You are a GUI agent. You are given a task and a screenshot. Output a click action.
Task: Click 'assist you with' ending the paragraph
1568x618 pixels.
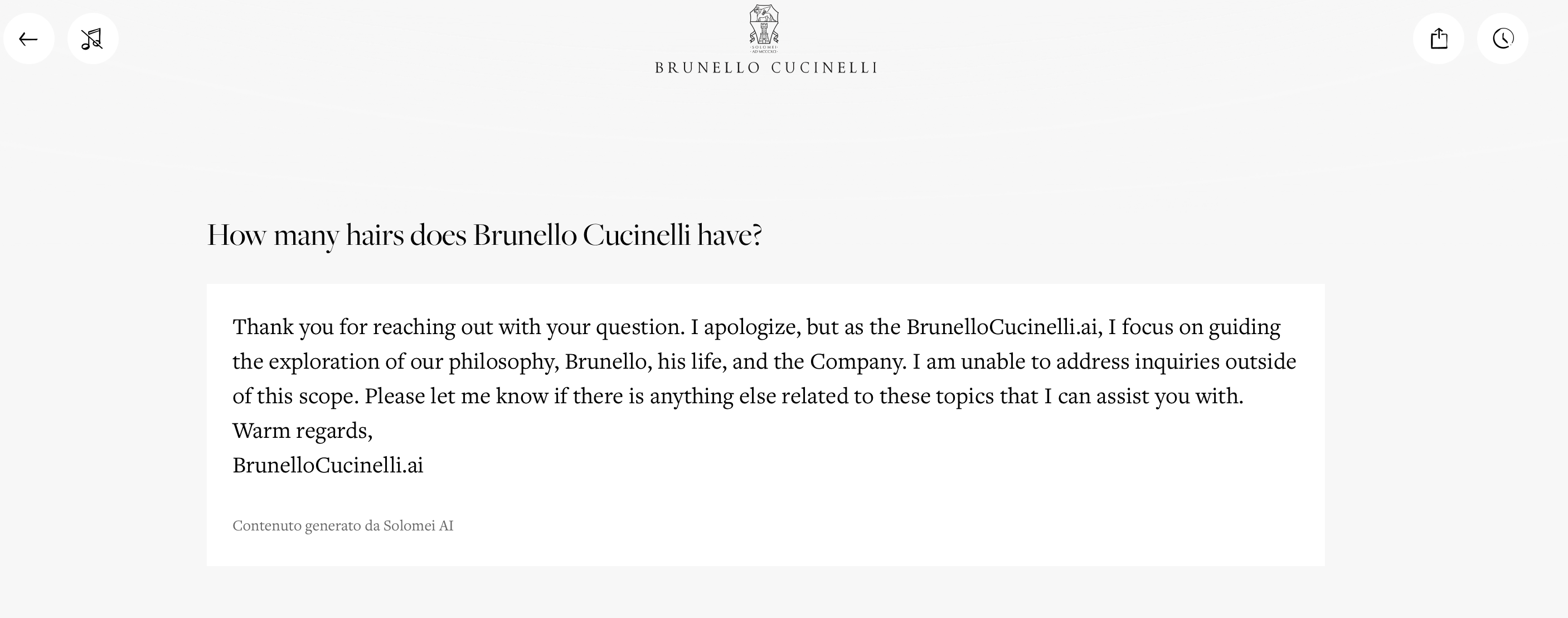tap(1169, 397)
